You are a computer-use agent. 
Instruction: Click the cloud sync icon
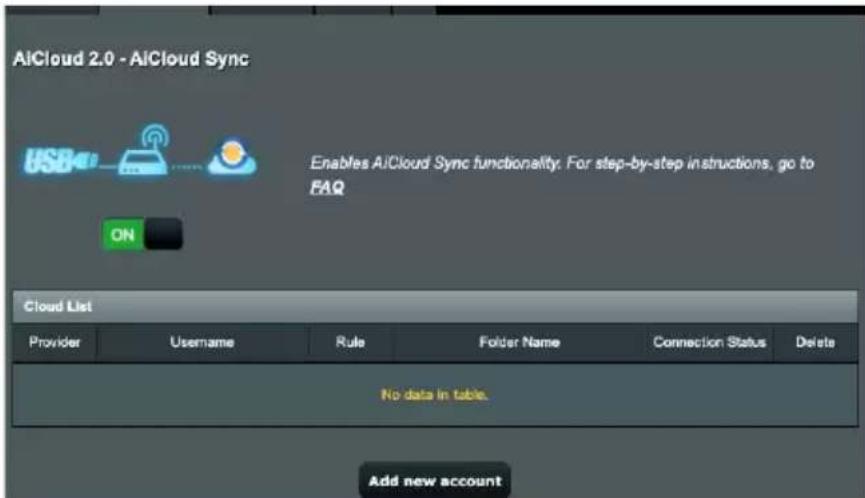click(232, 157)
